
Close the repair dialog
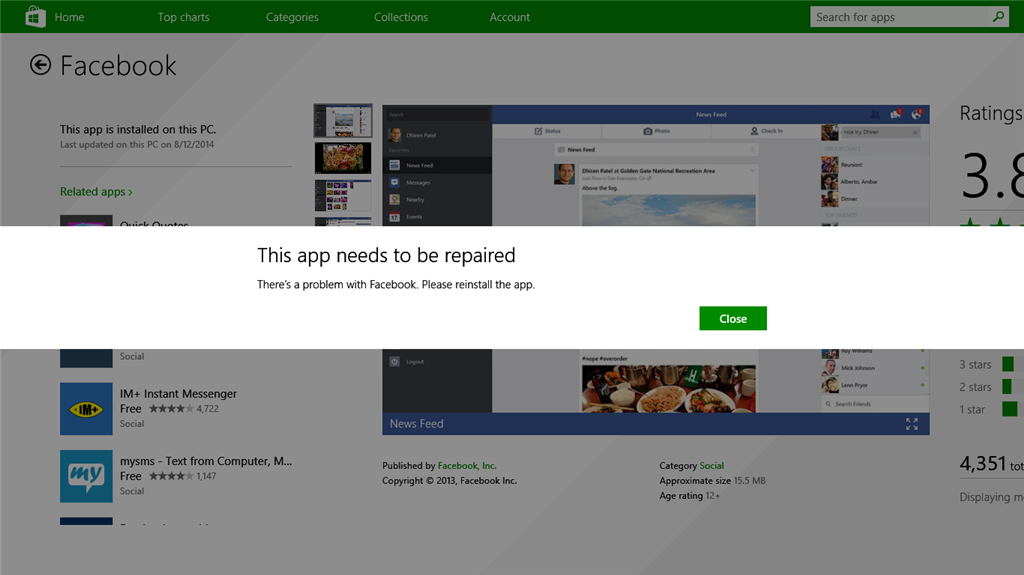pos(733,318)
